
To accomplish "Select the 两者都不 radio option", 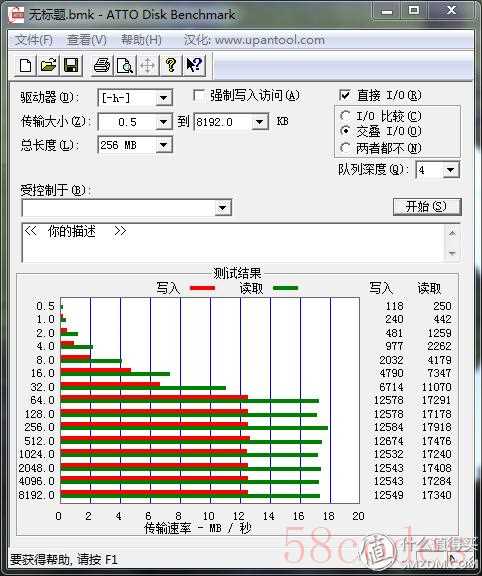I will point(345,148).
